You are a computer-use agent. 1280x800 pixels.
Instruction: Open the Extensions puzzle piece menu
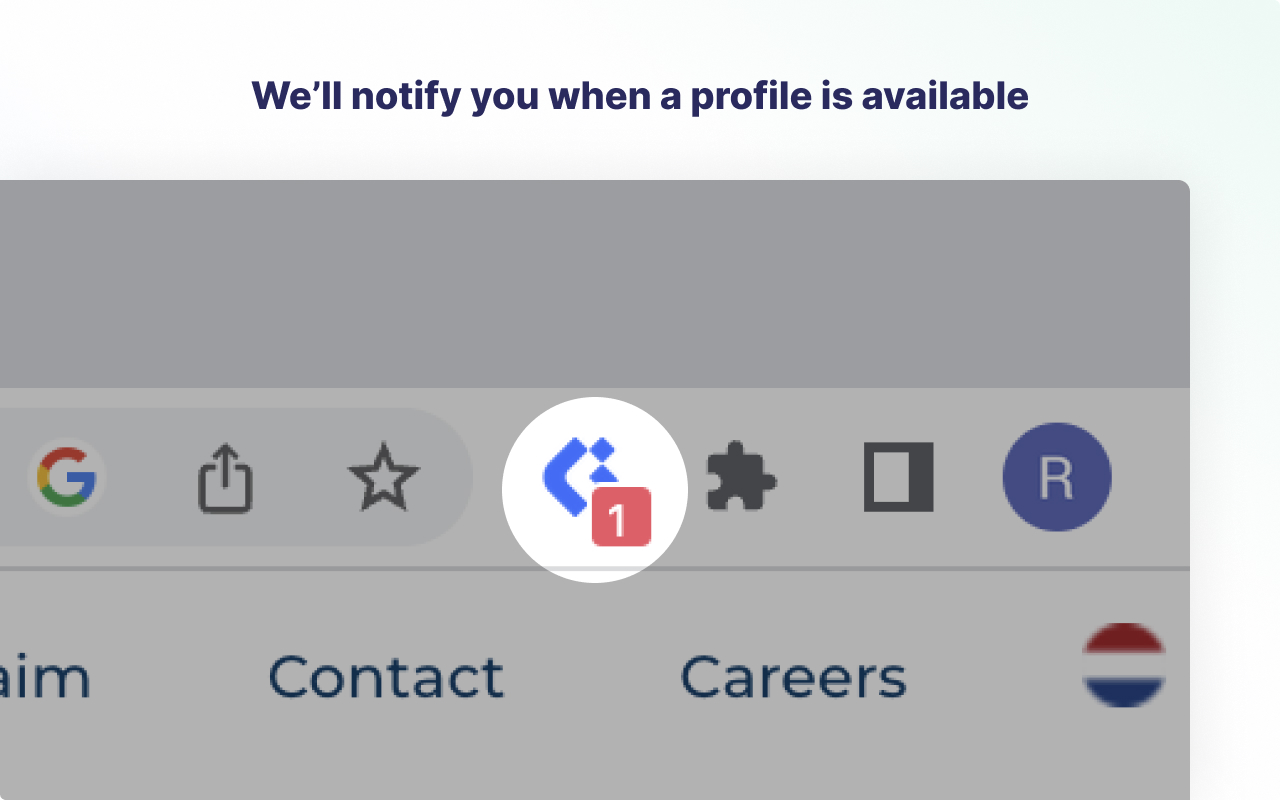[x=740, y=478]
